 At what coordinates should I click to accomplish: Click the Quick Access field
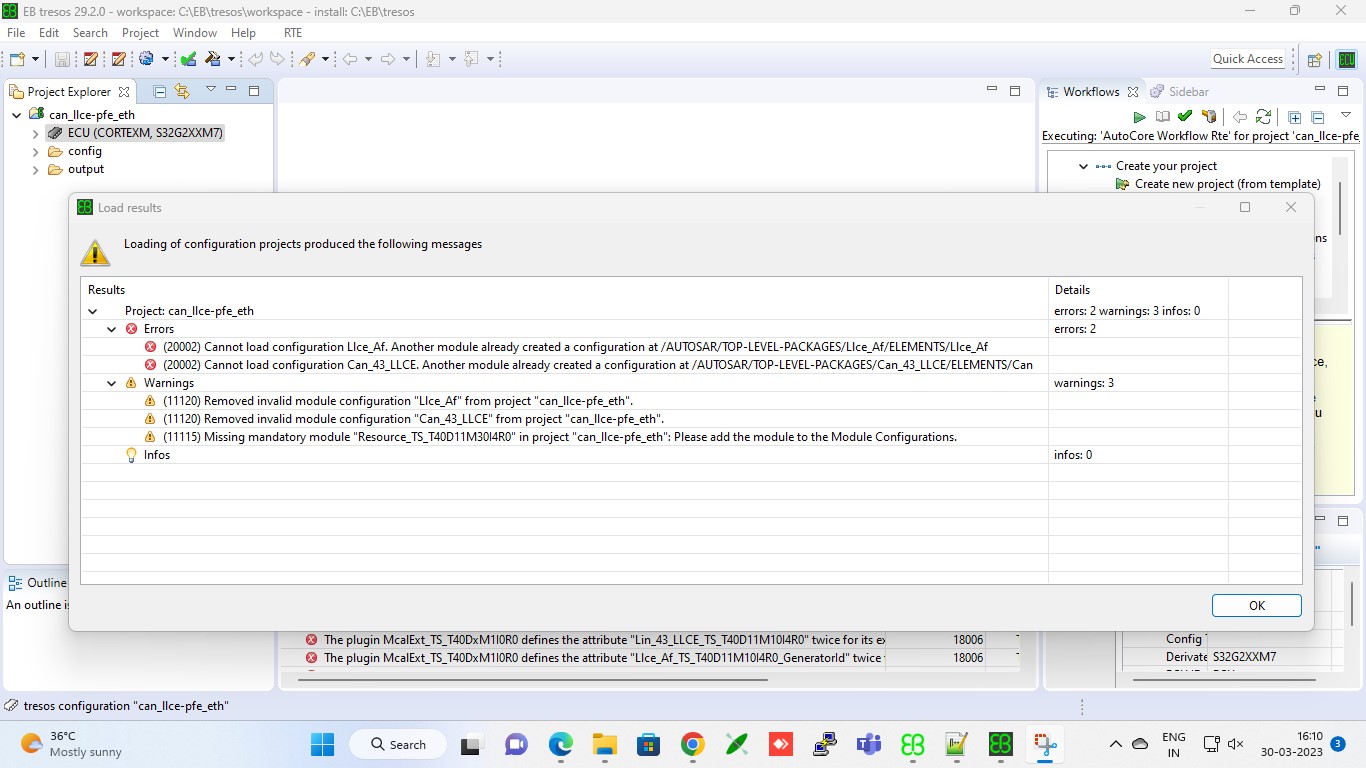[x=1247, y=58]
